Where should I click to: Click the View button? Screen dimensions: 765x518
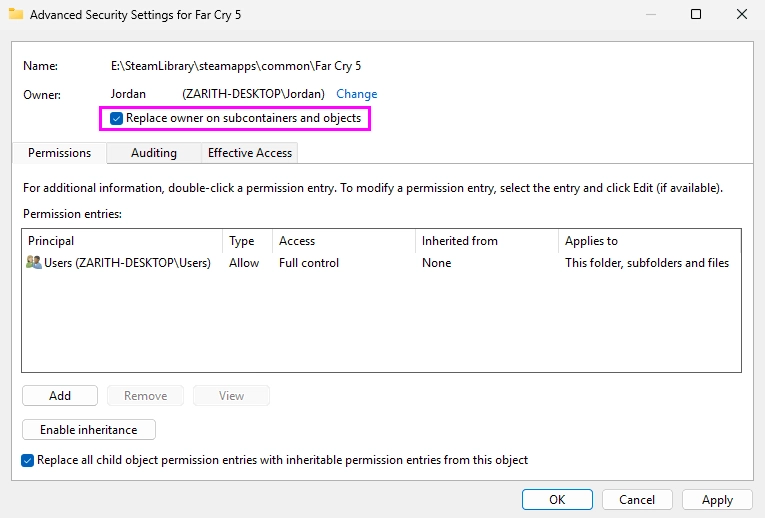pos(231,396)
